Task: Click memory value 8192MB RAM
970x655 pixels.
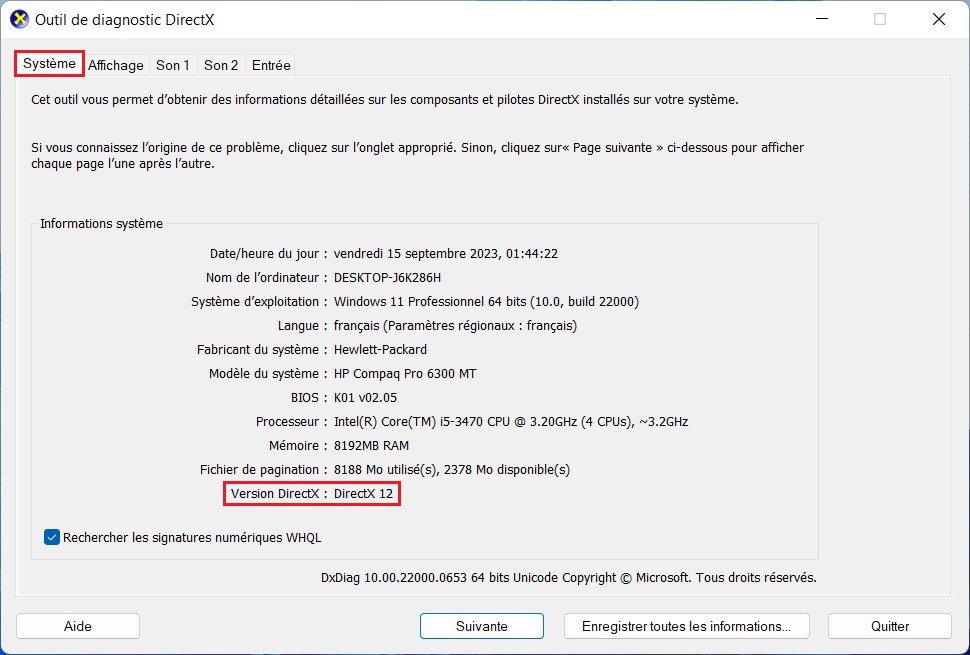Action: pos(371,446)
